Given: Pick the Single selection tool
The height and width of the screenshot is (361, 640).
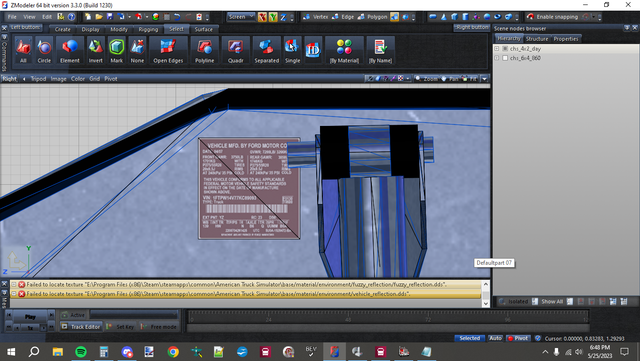Looking at the screenshot, I should point(292,50).
